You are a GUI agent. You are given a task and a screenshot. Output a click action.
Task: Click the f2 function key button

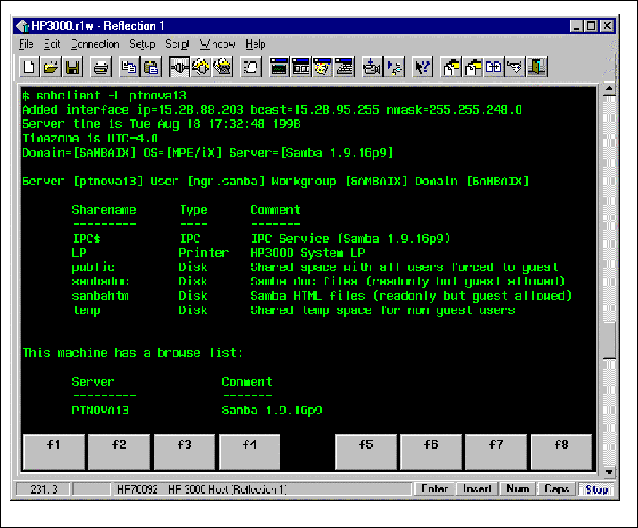(x=119, y=452)
